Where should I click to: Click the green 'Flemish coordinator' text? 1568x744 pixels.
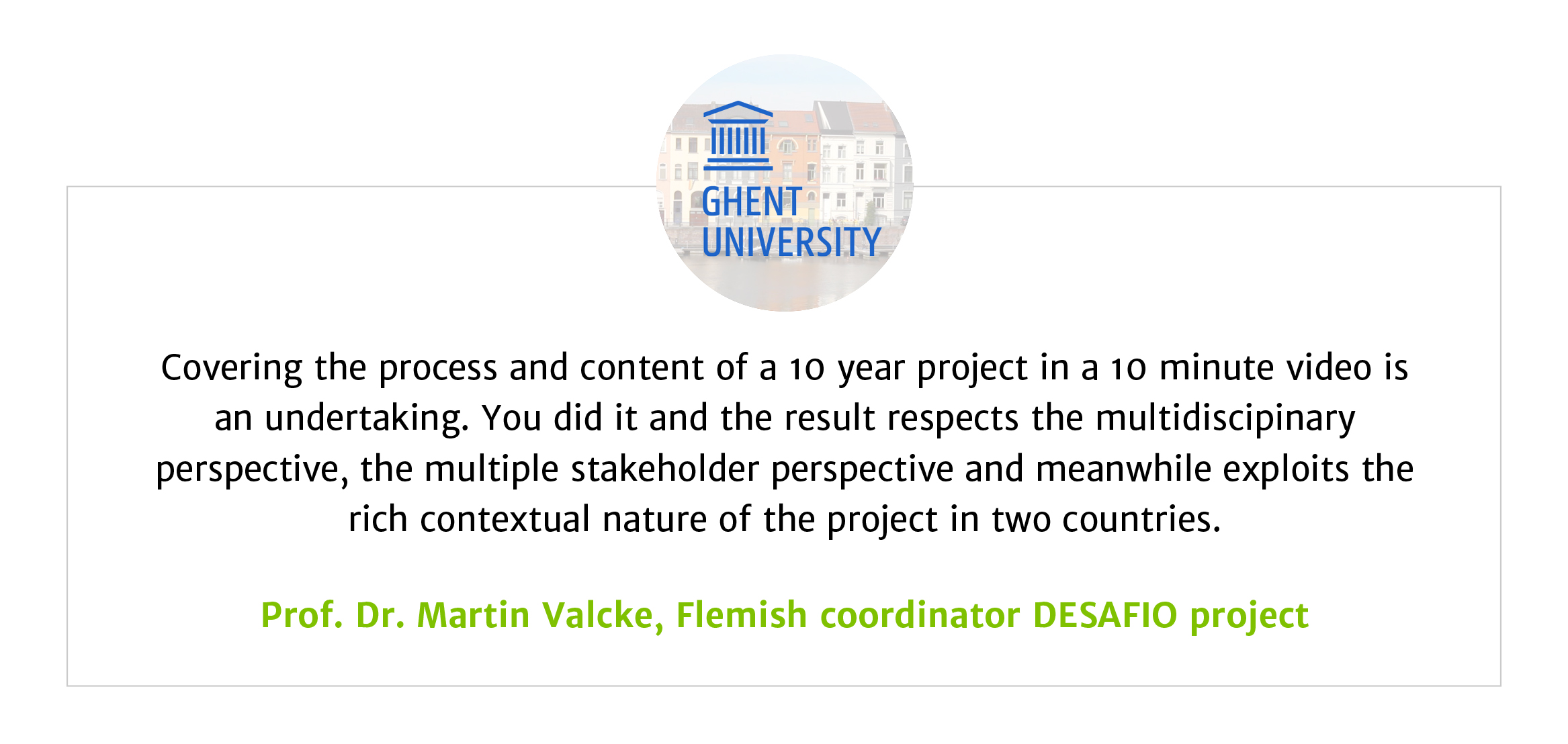click(848, 615)
